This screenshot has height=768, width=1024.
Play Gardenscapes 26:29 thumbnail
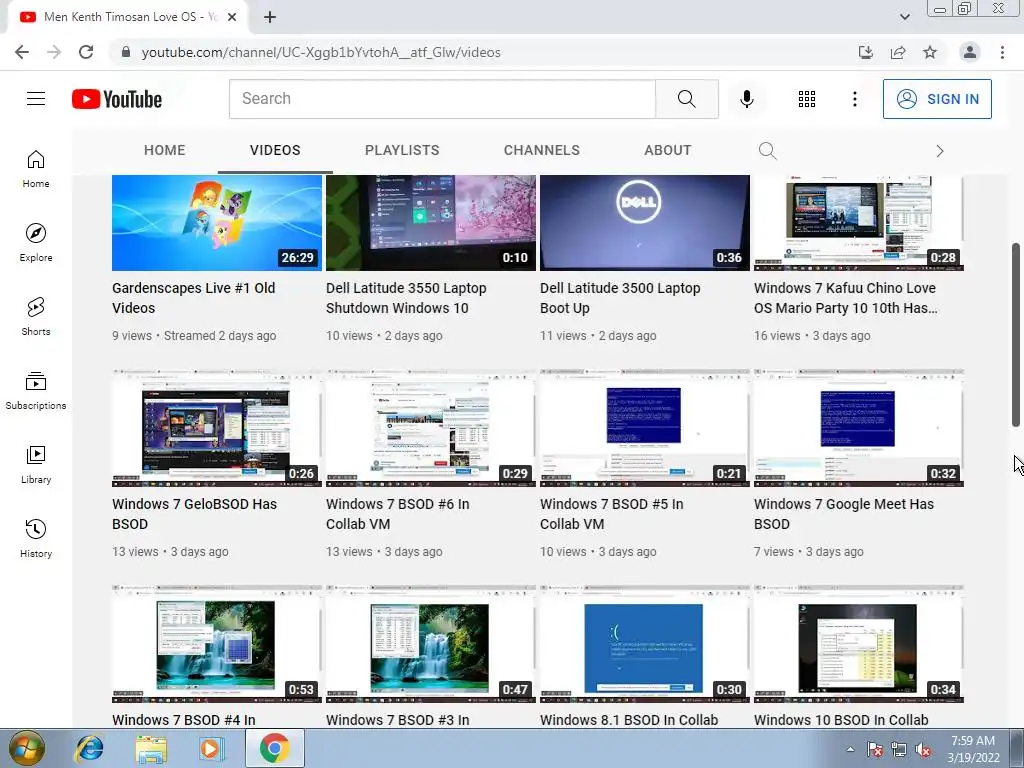[217, 223]
